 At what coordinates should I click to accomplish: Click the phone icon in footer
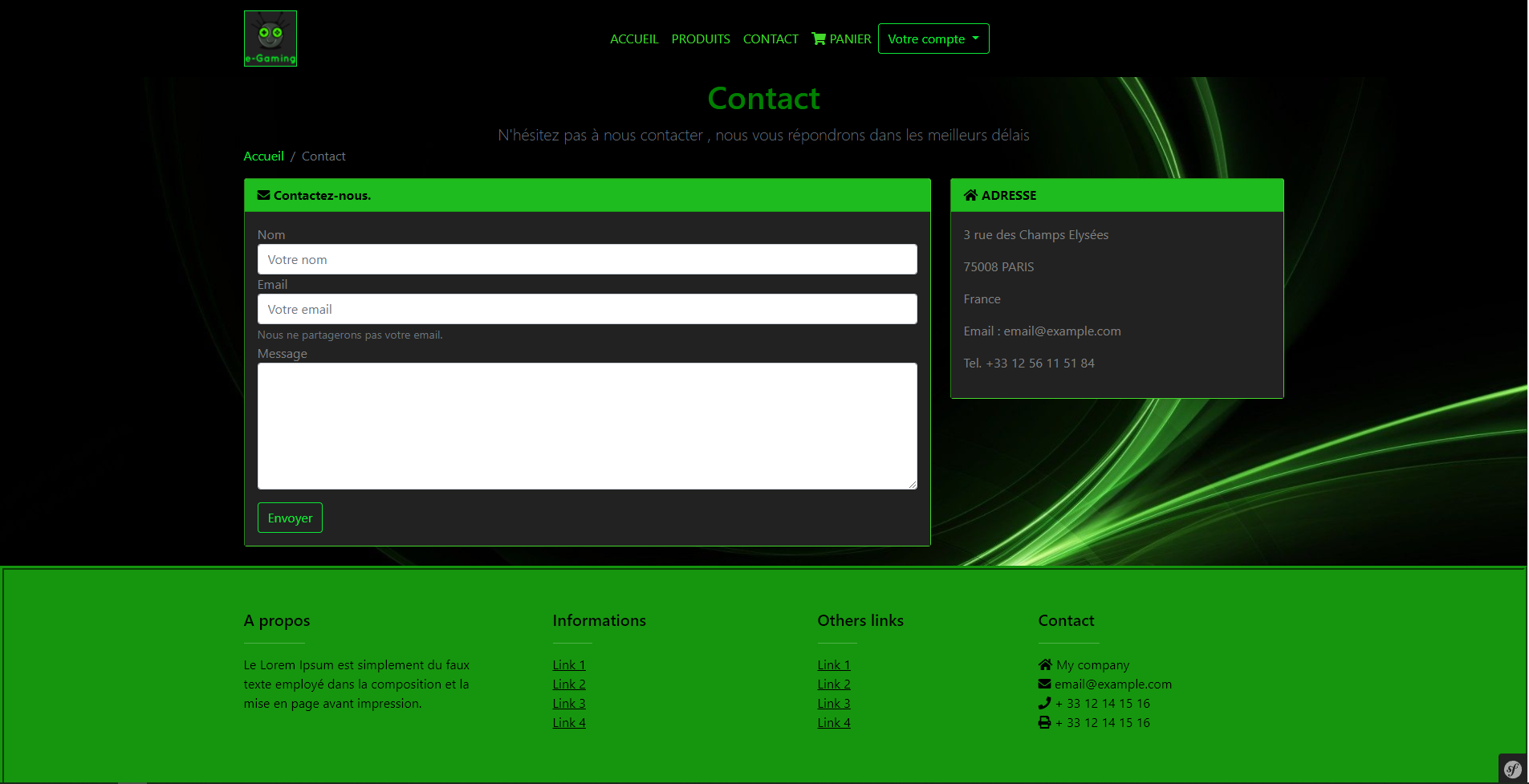coord(1044,703)
